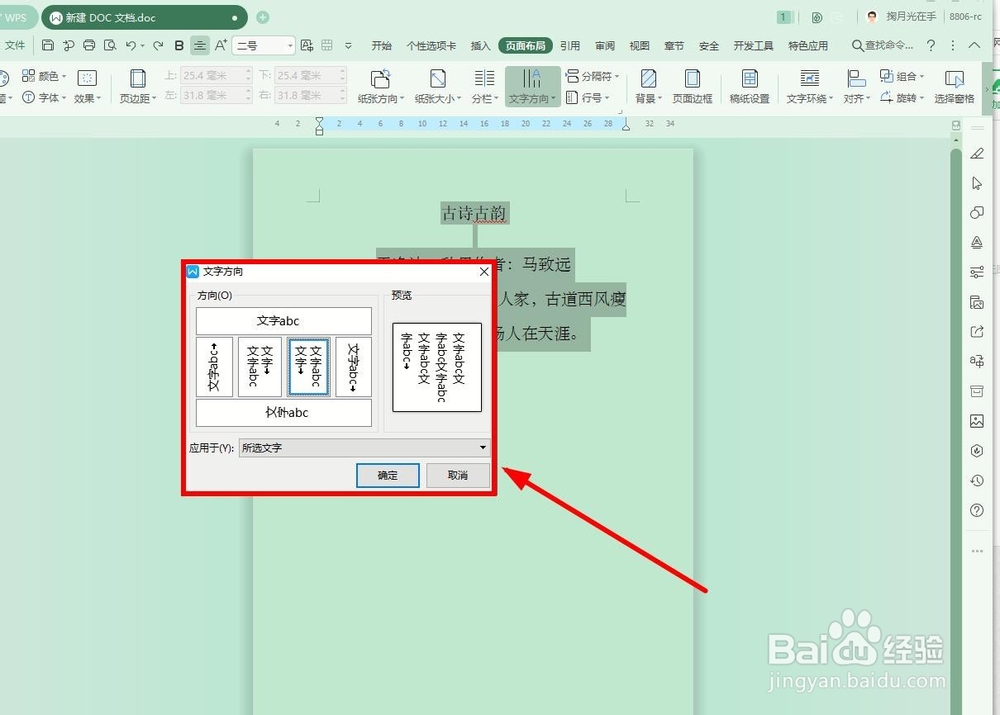
Task: Click the Redo arrow icon
Action: click(x=158, y=45)
